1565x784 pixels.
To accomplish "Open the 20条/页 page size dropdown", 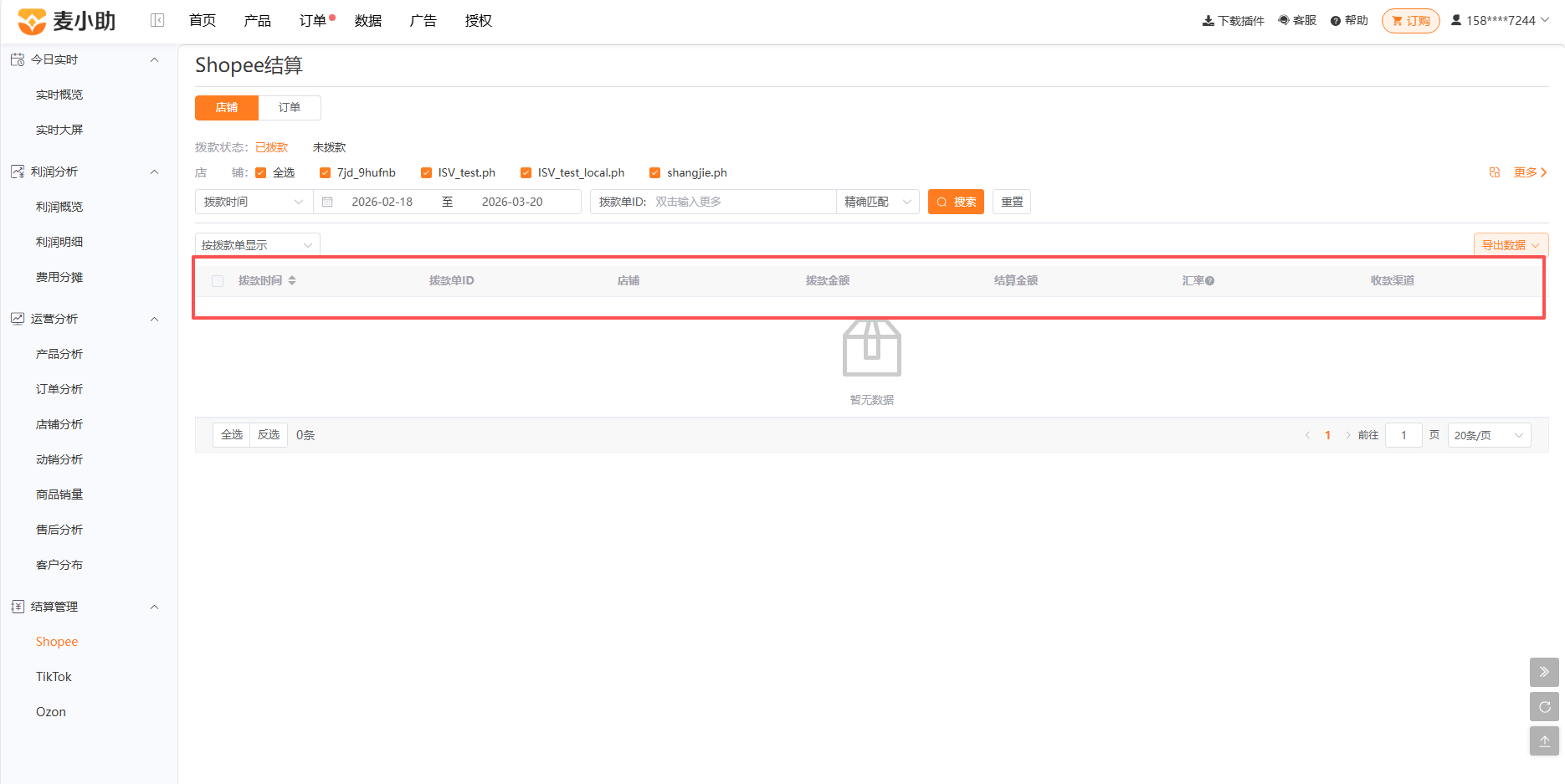I will click(1489, 435).
